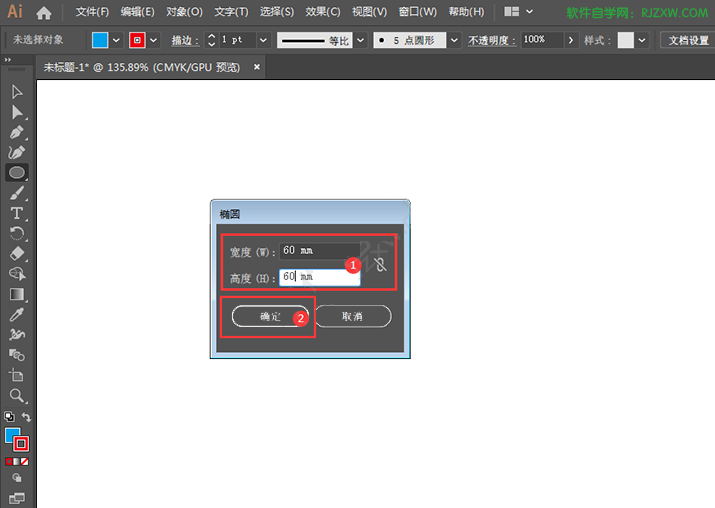
Task: Click default fill and stroke icon
Action: 10,416
